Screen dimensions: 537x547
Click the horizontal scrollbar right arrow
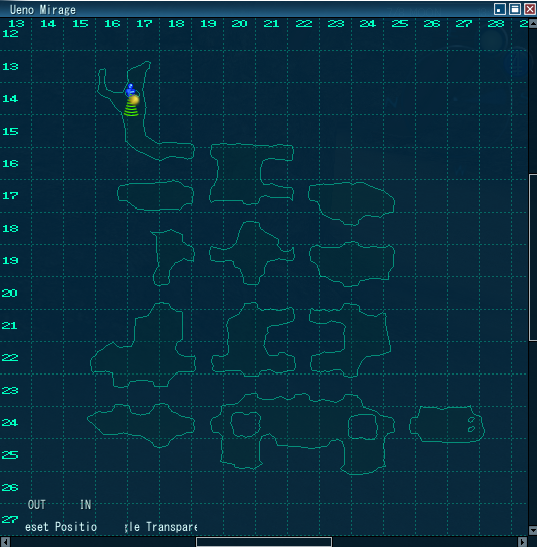point(522,542)
